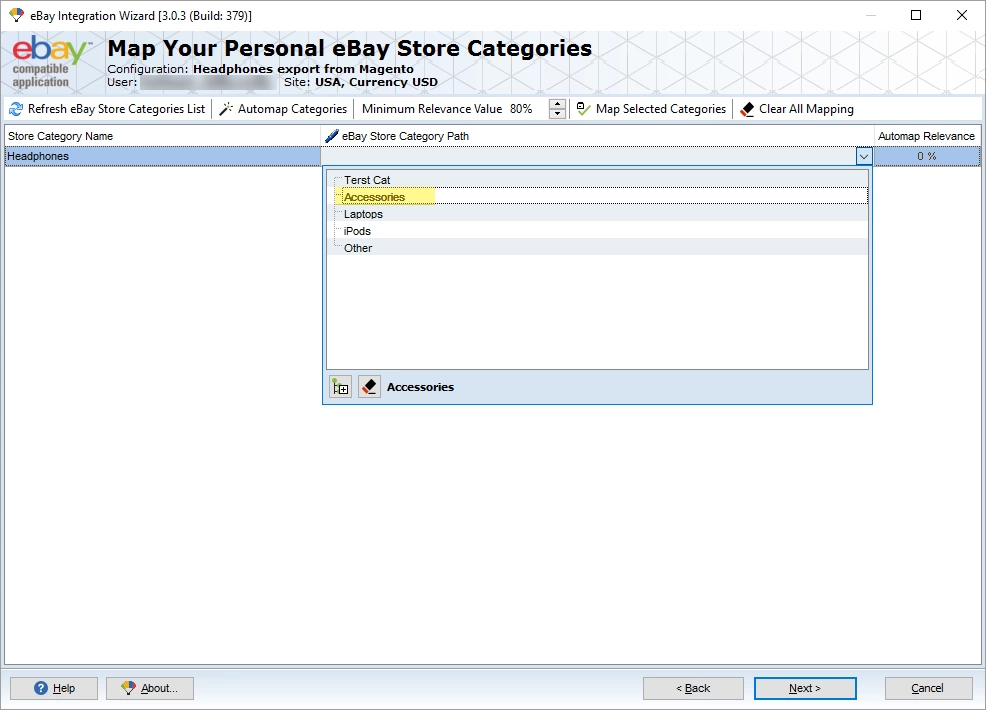Close the eBay Integration Wizard window
986x710 pixels.
pyautogui.click(x=961, y=15)
